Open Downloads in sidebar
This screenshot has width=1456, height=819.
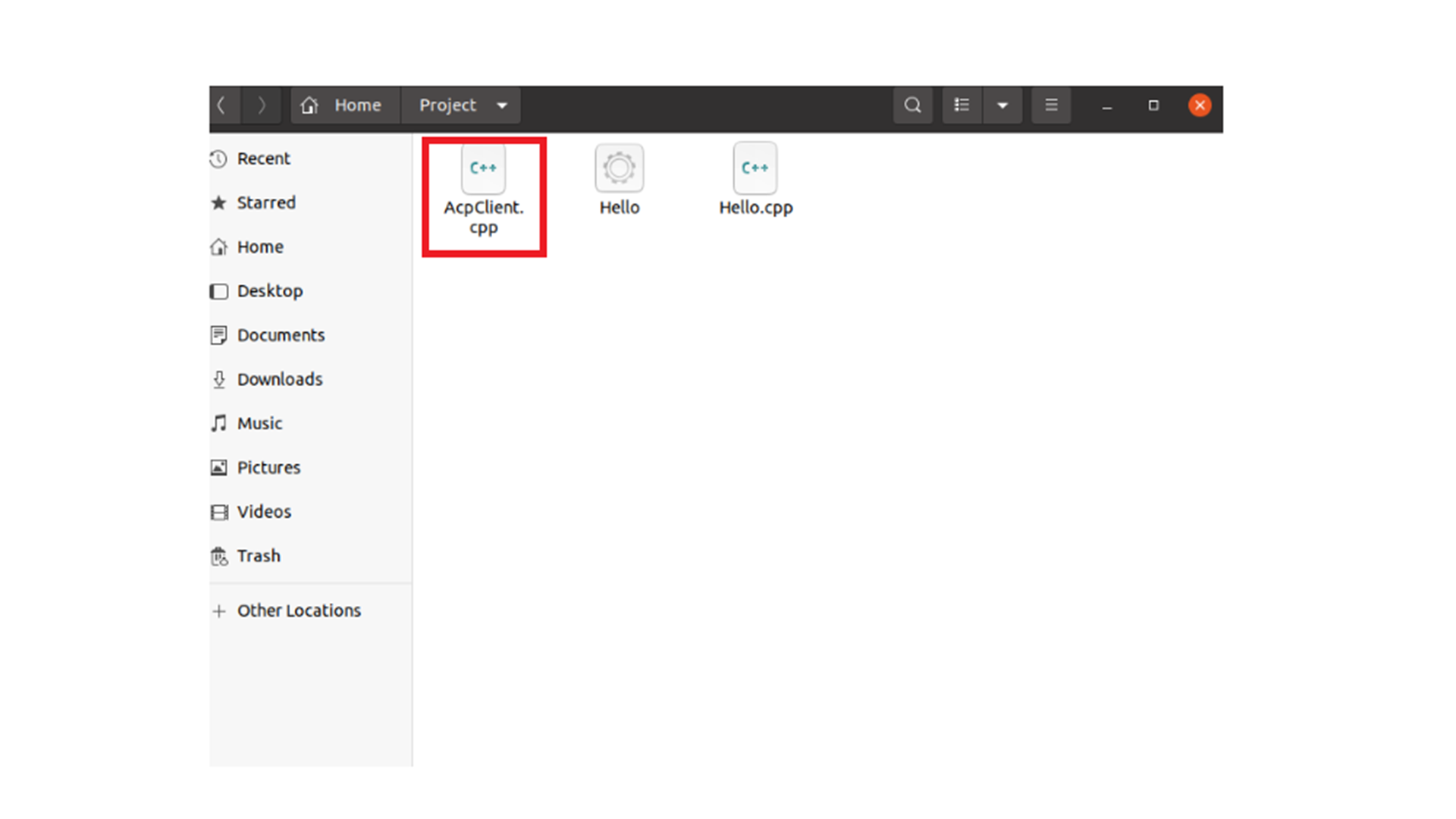click(279, 379)
